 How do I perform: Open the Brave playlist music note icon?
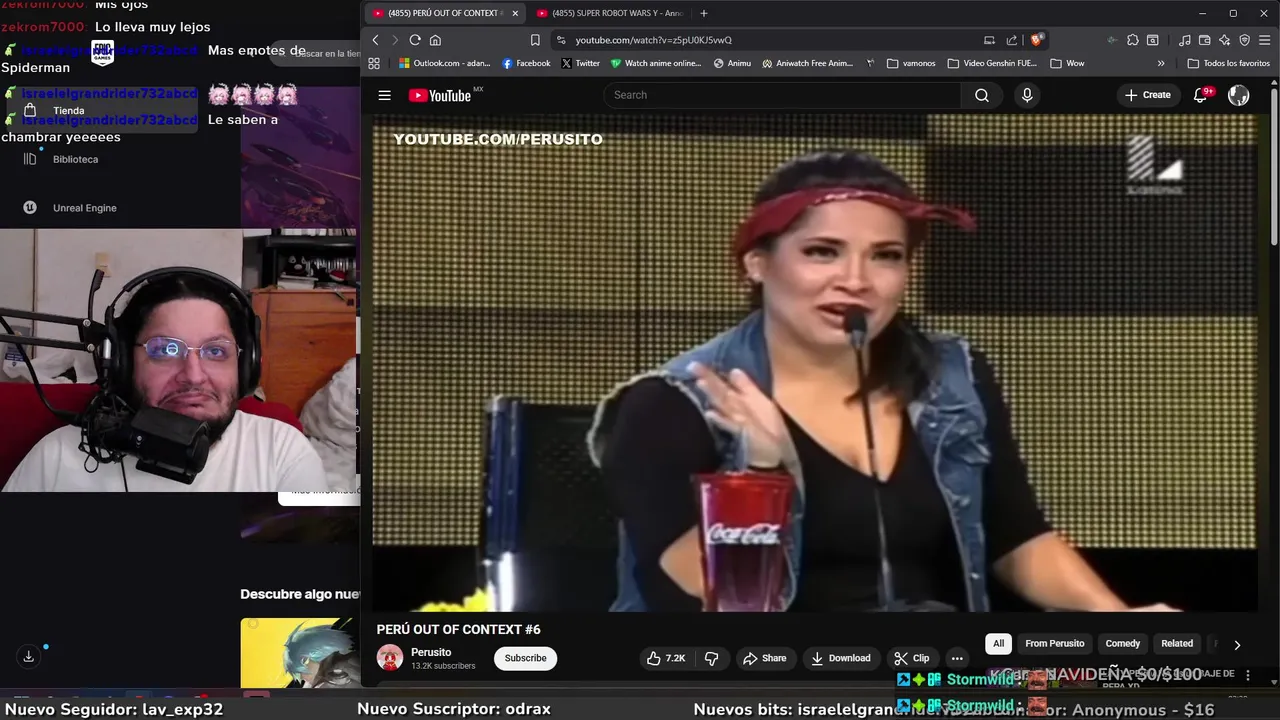(1185, 40)
